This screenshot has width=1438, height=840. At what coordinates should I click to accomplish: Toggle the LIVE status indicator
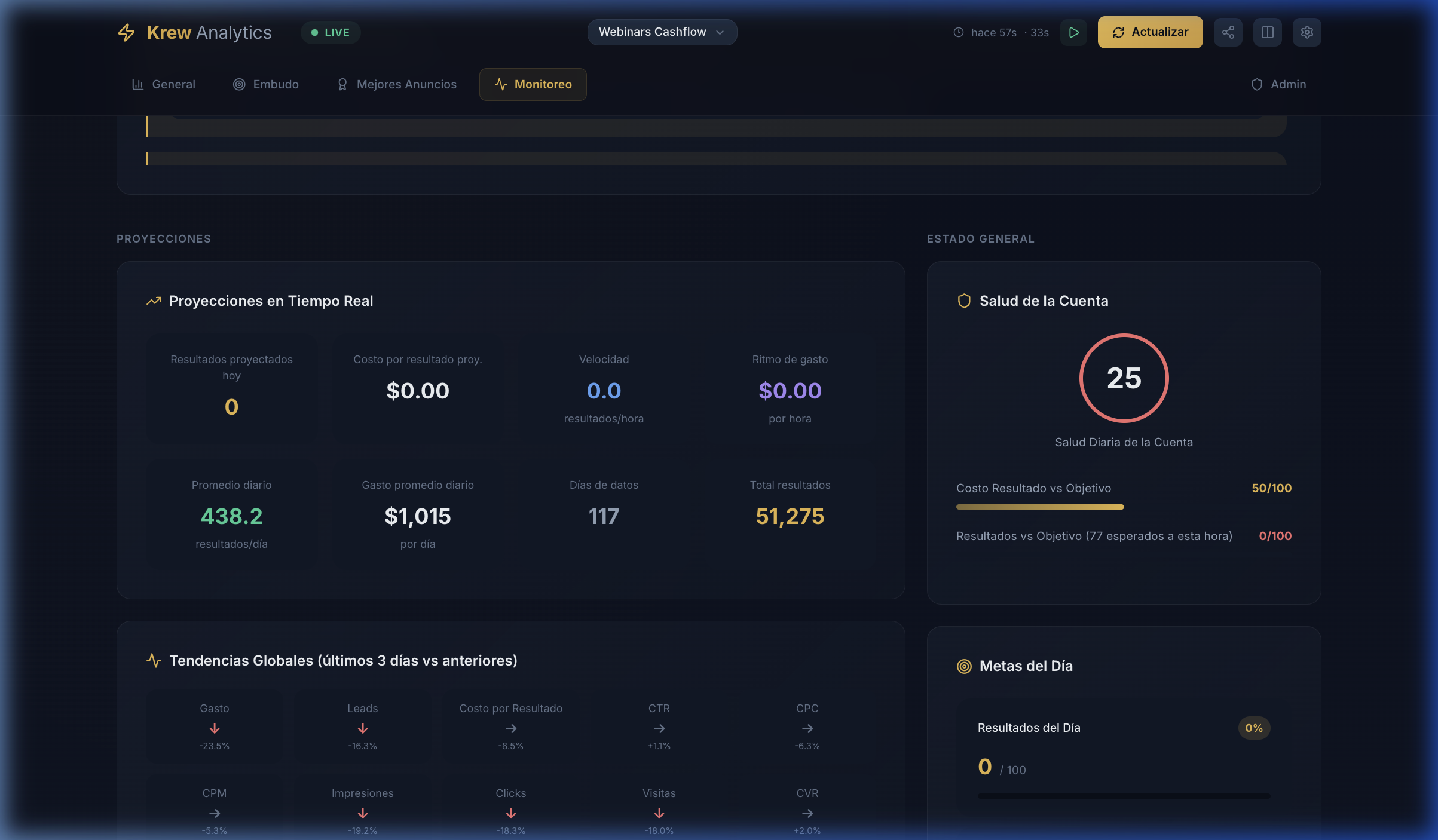coord(331,32)
